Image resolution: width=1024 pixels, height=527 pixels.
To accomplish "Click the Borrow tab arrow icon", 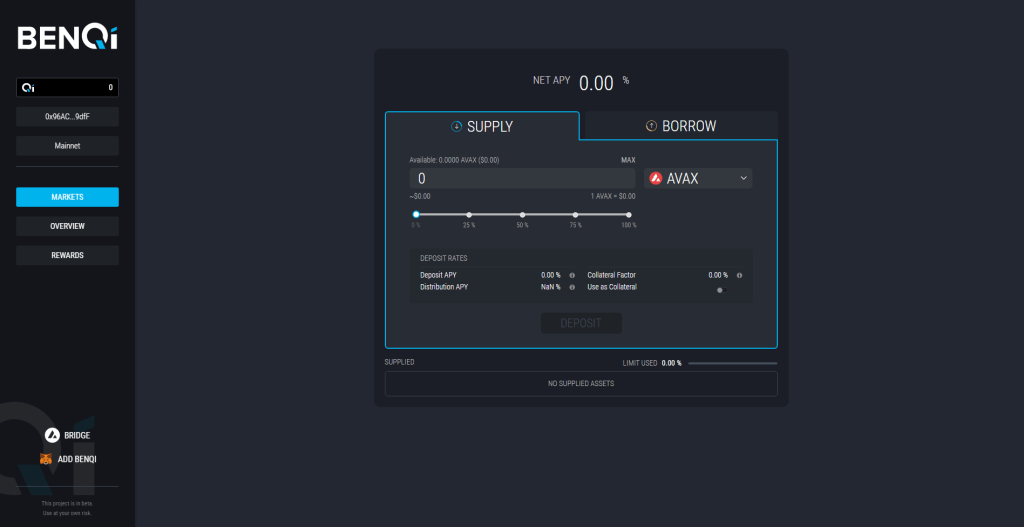I will click(x=651, y=126).
